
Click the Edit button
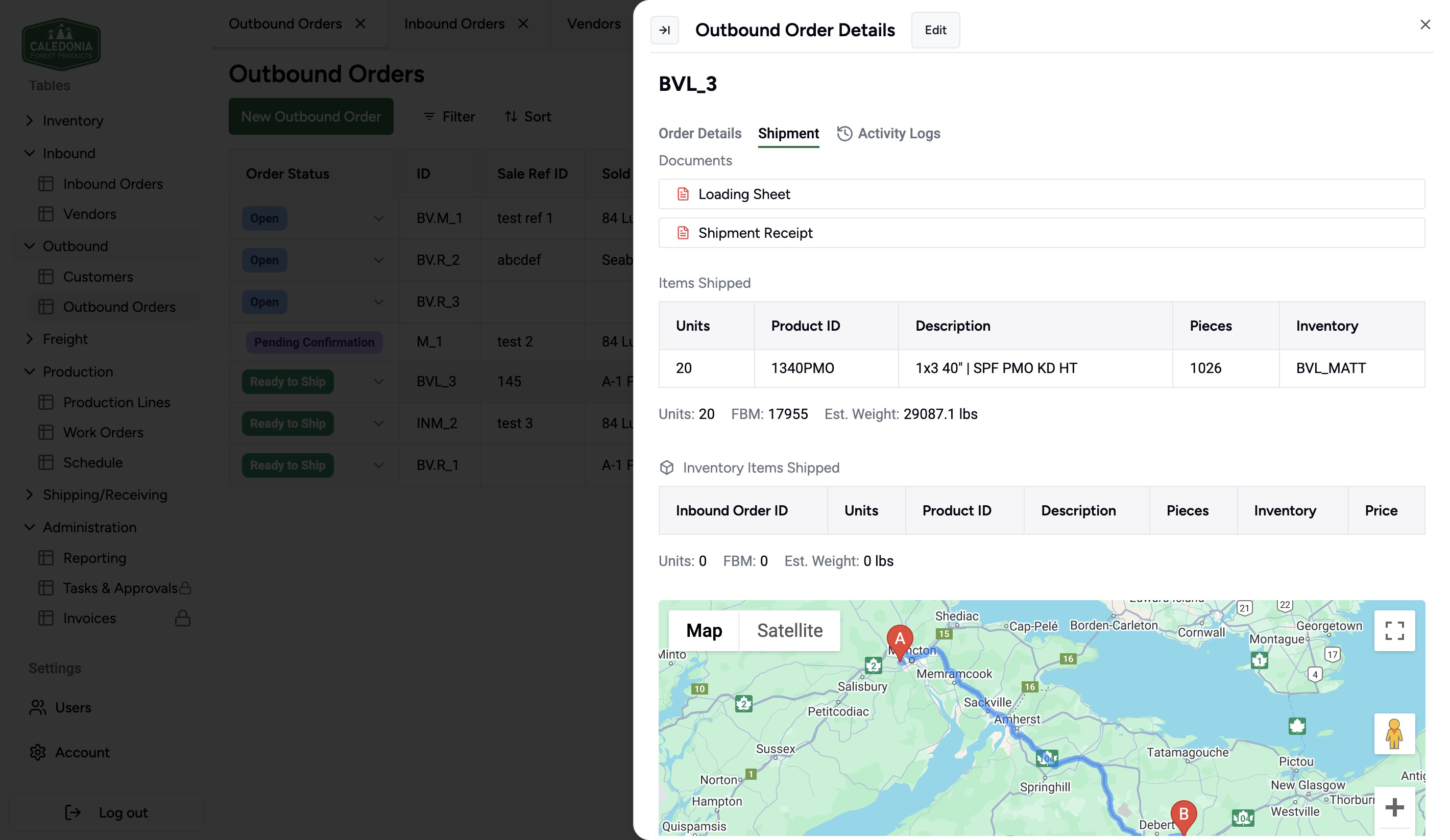[x=935, y=30]
